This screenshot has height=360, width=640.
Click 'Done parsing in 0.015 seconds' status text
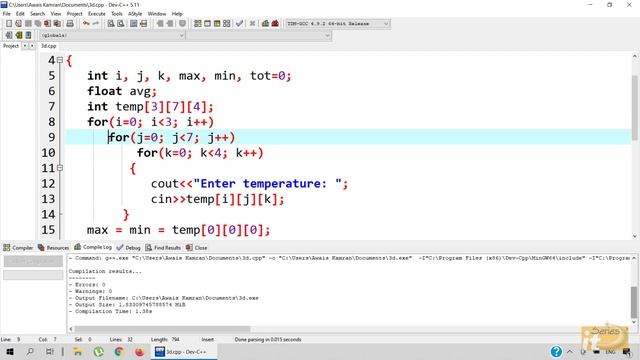pos(268,339)
